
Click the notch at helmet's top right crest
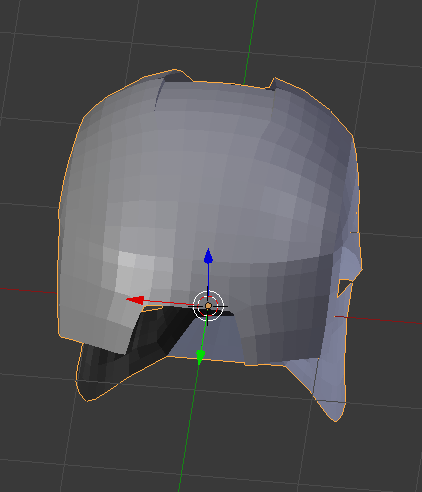(x=273, y=84)
